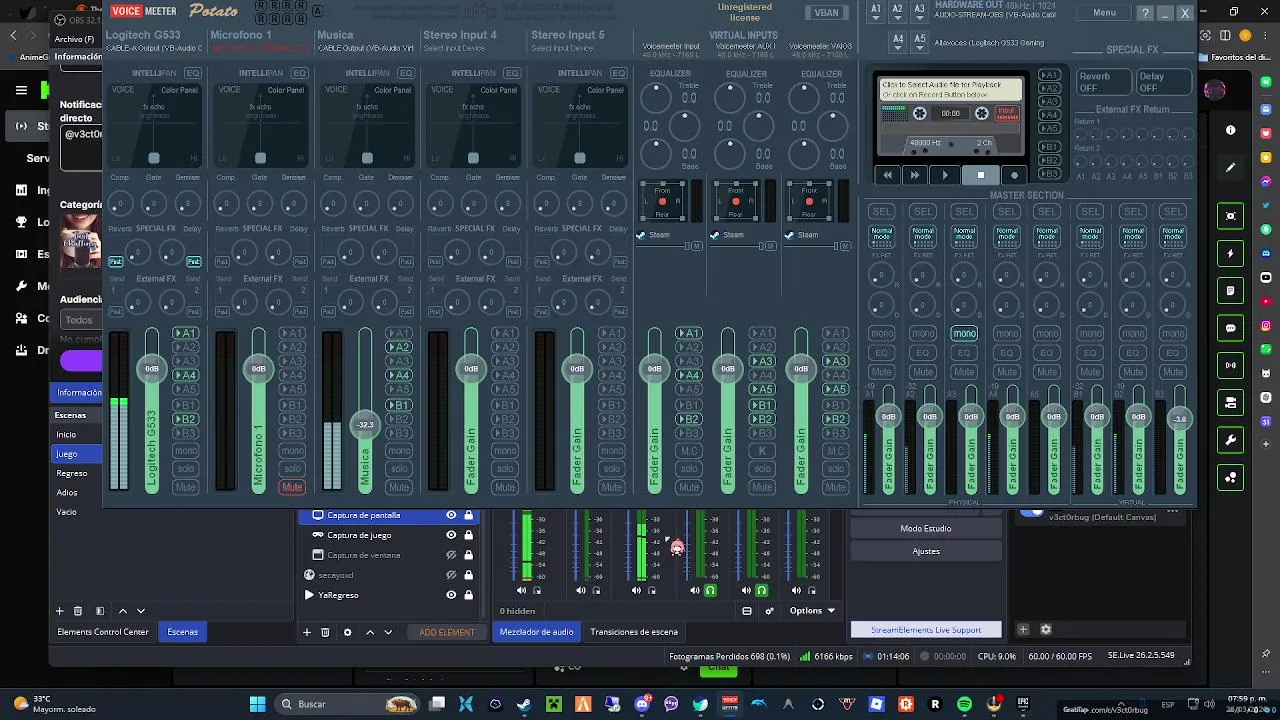Select the Regreso scene
1280x720 pixels.
coord(72,473)
